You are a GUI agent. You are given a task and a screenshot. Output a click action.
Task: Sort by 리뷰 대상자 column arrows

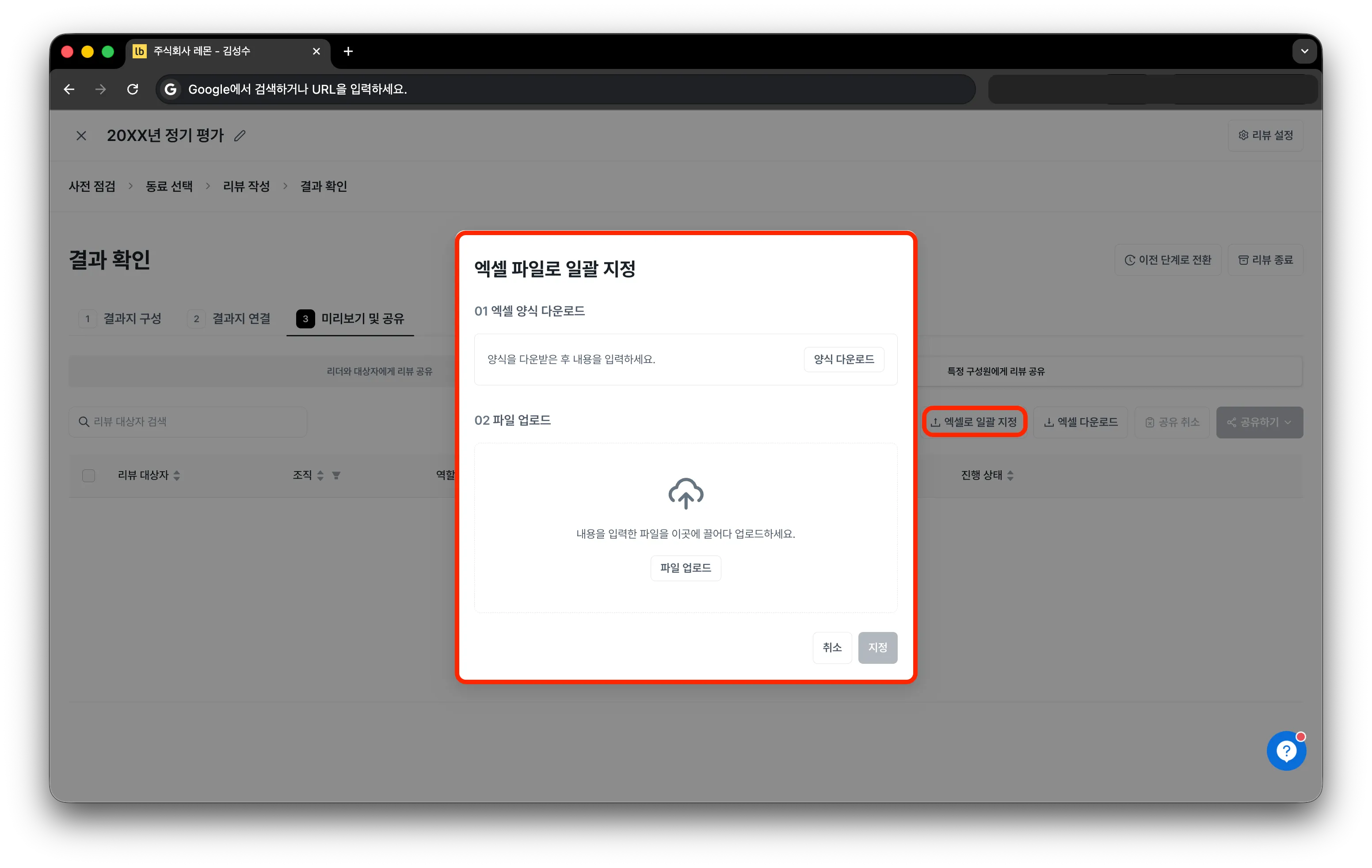177,476
